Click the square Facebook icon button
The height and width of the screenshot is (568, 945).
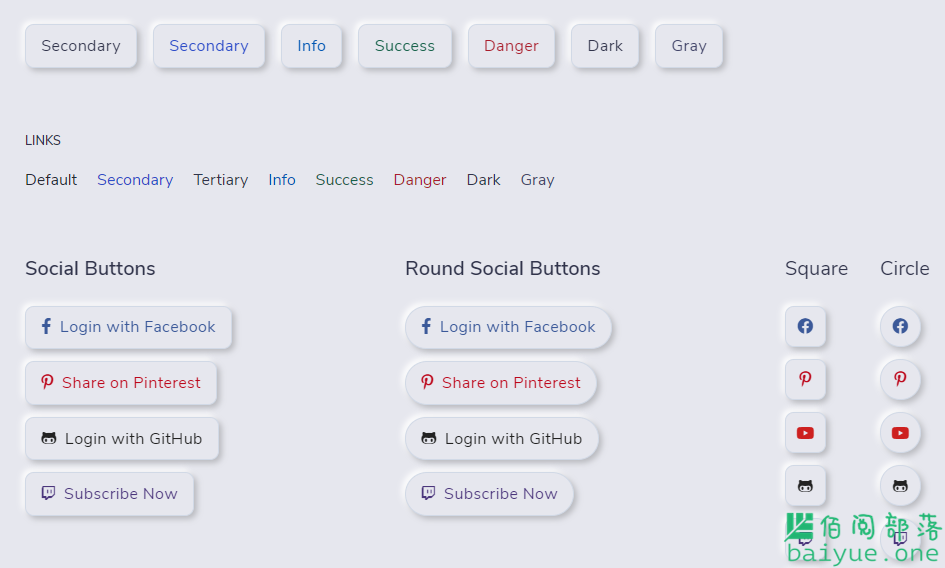point(805,326)
